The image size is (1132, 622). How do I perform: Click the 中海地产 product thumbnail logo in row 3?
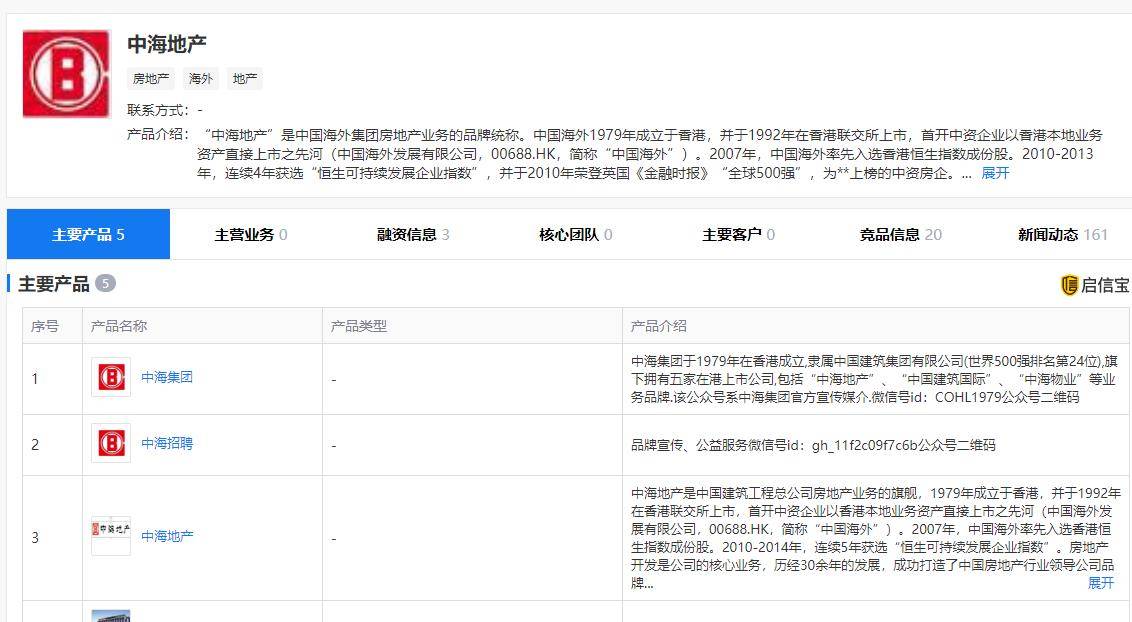[110, 535]
